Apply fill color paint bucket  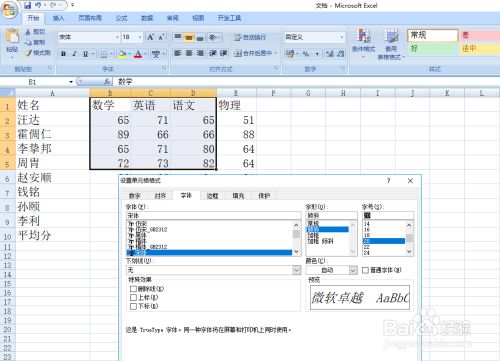click(122, 54)
